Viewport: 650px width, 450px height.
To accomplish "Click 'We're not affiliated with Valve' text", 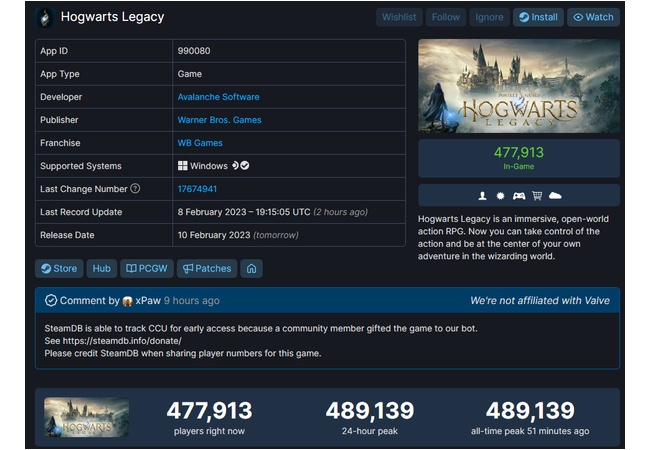I will coord(540,300).
